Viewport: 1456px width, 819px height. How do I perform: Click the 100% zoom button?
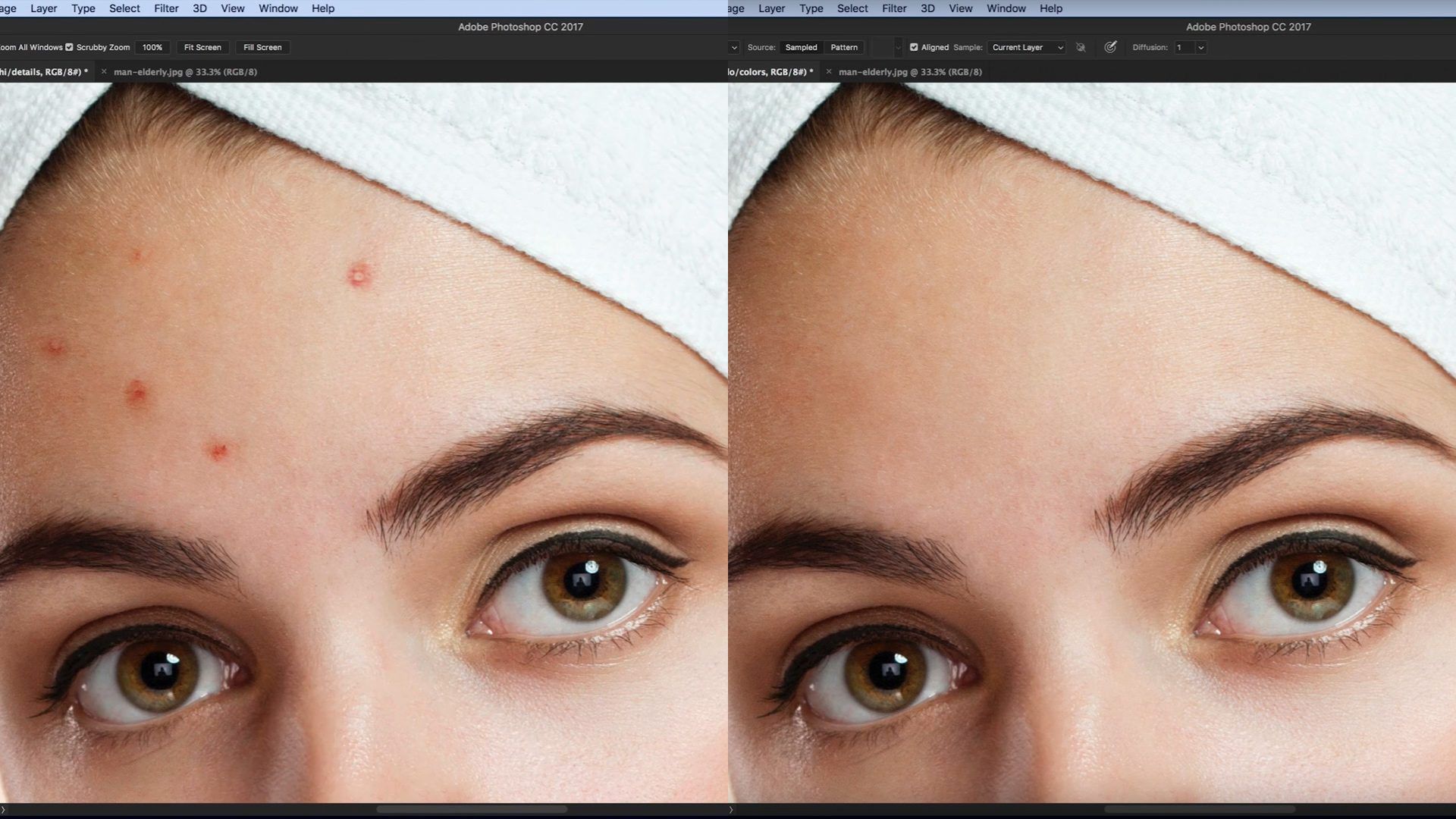pos(152,47)
